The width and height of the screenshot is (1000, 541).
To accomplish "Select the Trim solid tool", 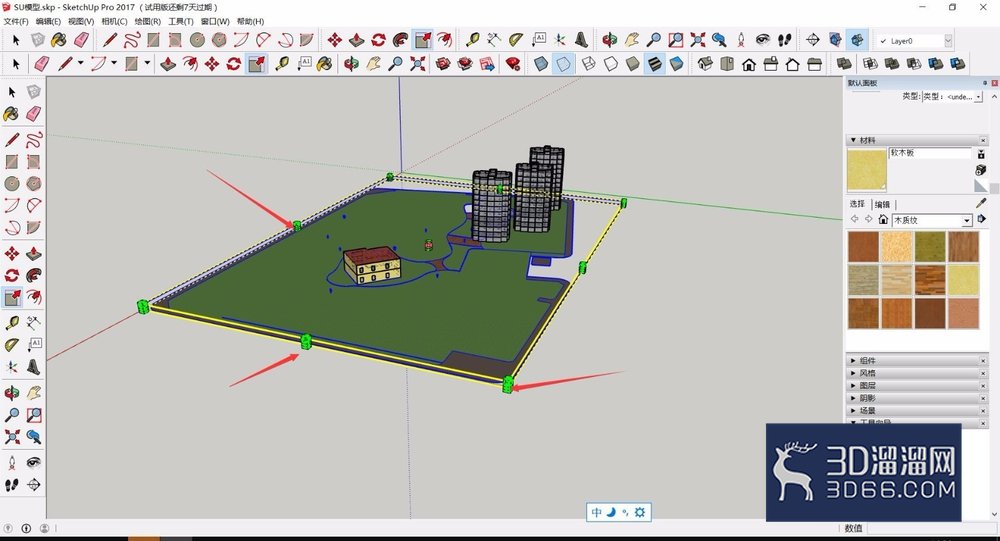I will point(936,64).
